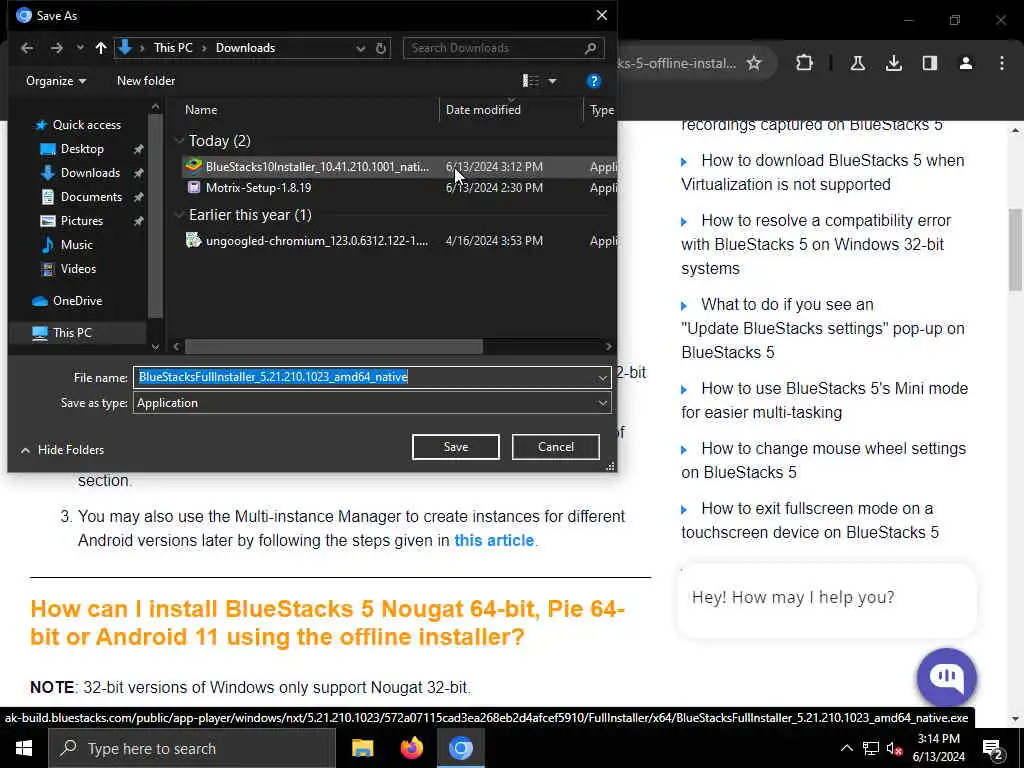Create a New folder

click(146, 81)
